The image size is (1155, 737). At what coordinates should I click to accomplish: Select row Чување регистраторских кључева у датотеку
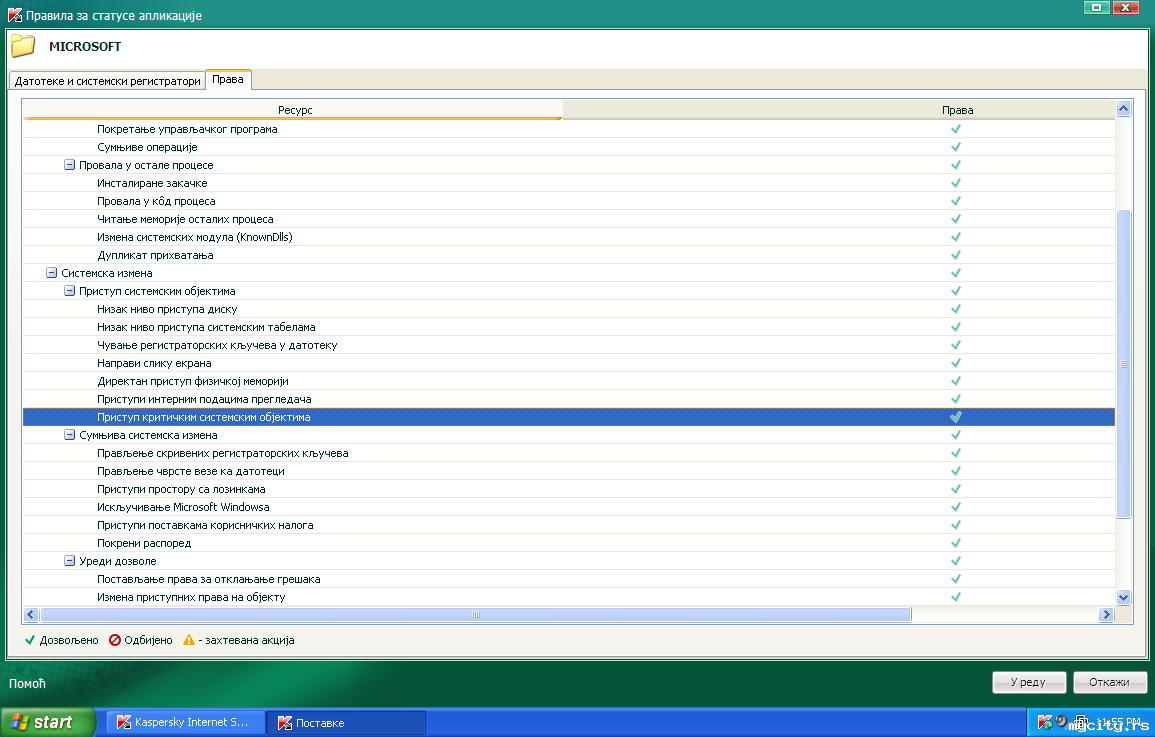pos(569,345)
